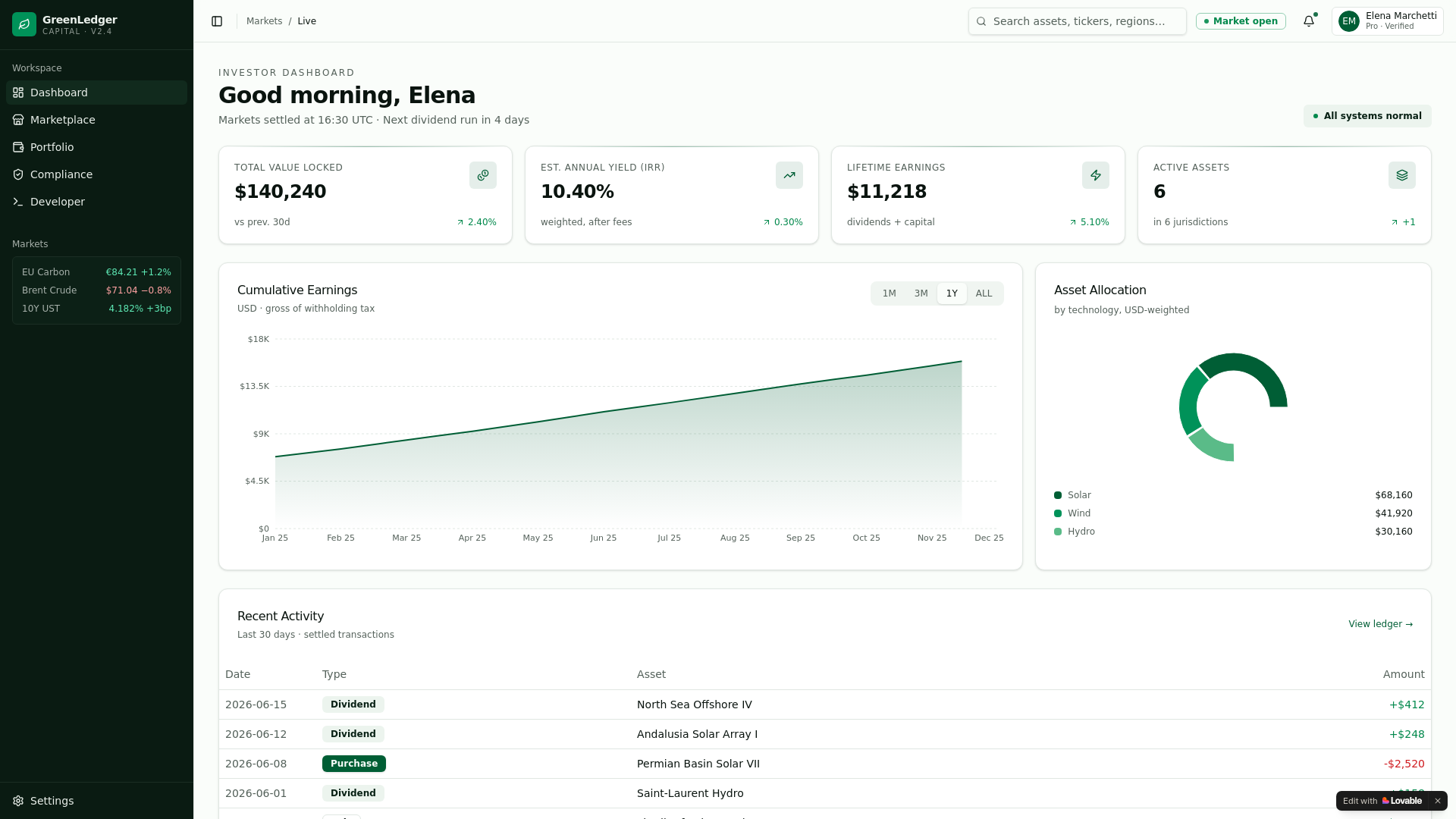Viewport: 1456px width, 819px height.
Task: Open the notifications bell
Action: click(x=1309, y=21)
